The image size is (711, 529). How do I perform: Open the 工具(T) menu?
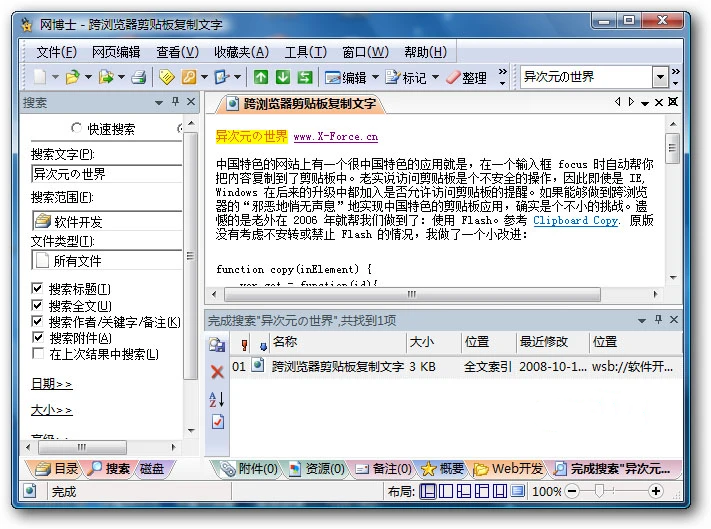pyautogui.click(x=306, y=52)
